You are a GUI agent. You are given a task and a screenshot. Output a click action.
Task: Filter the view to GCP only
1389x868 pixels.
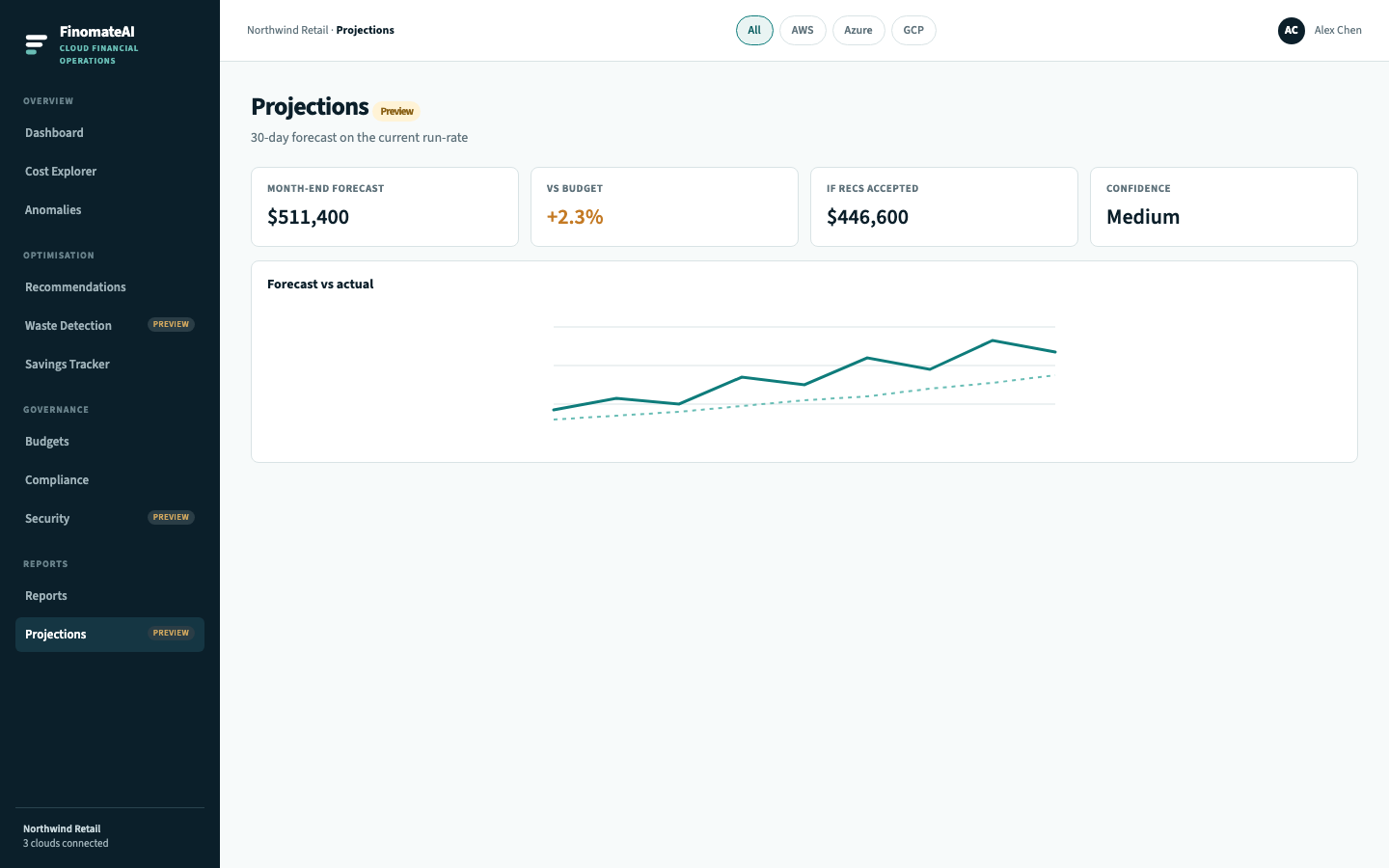pyautogui.click(x=913, y=31)
